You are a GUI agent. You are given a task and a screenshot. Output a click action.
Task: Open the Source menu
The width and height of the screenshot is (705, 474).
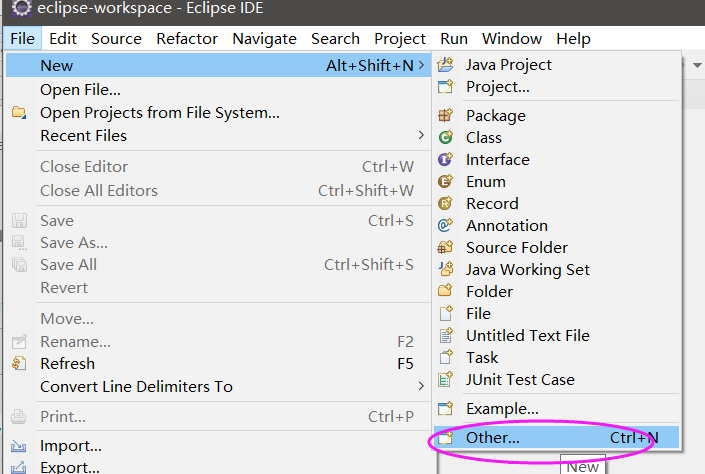tap(116, 39)
